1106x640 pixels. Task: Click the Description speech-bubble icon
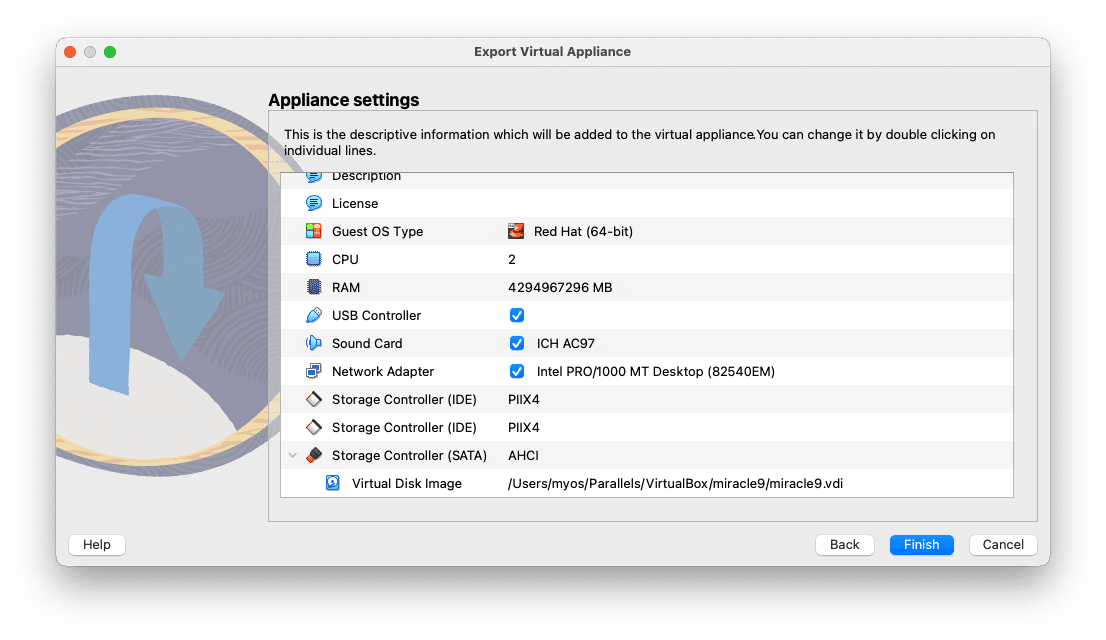click(x=313, y=175)
